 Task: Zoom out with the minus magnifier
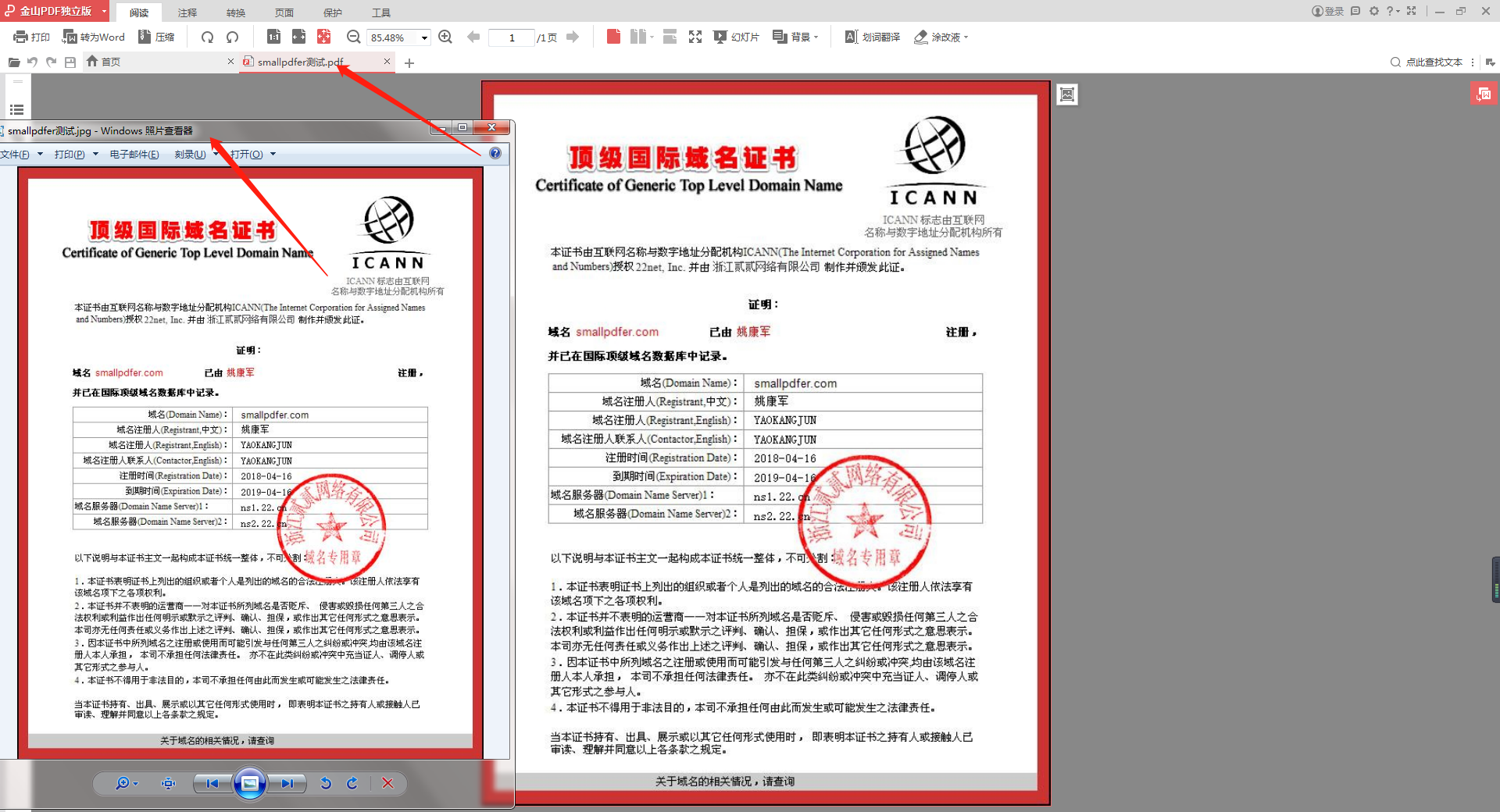tap(353, 37)
